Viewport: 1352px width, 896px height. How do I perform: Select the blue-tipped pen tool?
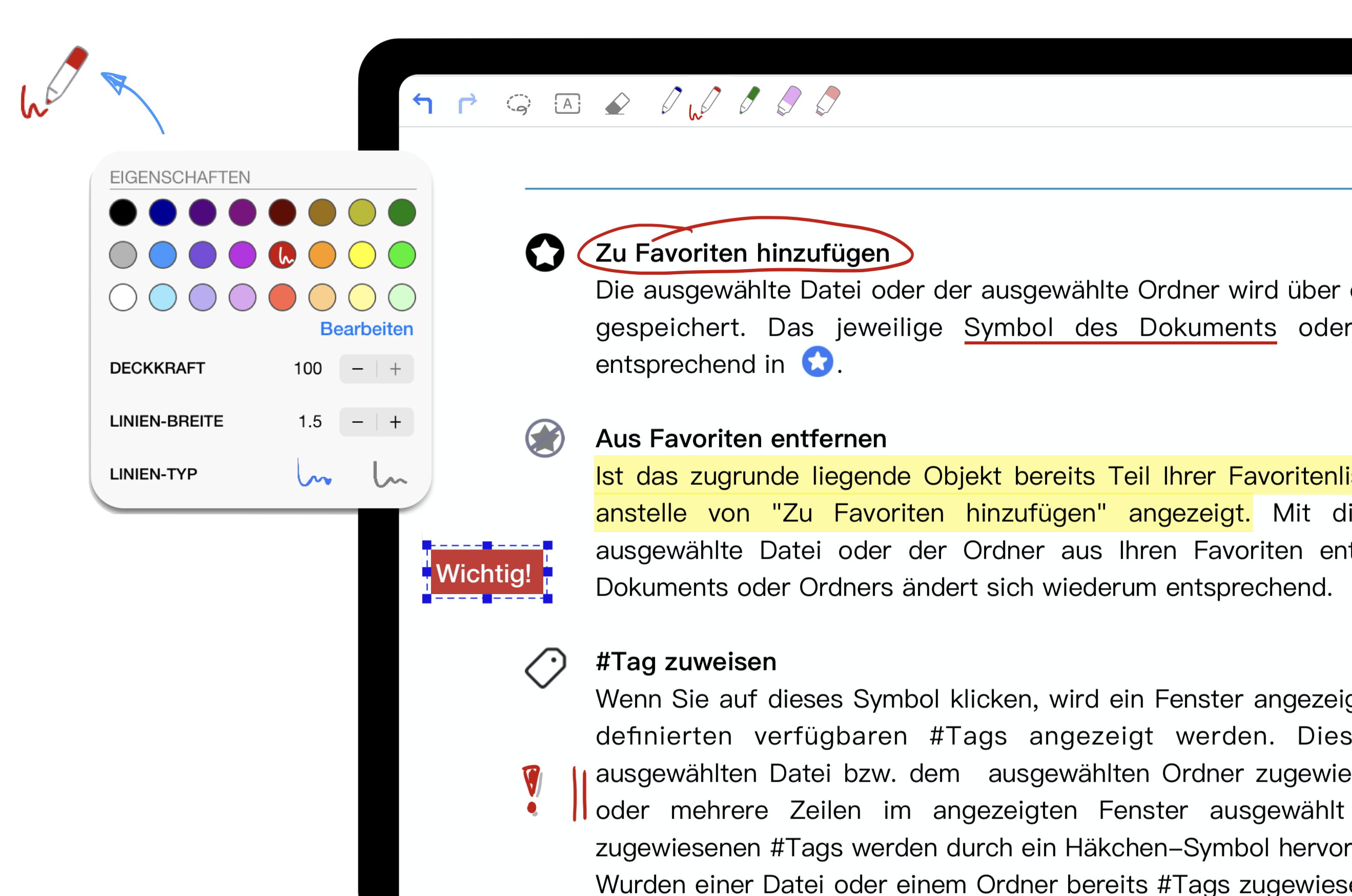pos(671,100)
